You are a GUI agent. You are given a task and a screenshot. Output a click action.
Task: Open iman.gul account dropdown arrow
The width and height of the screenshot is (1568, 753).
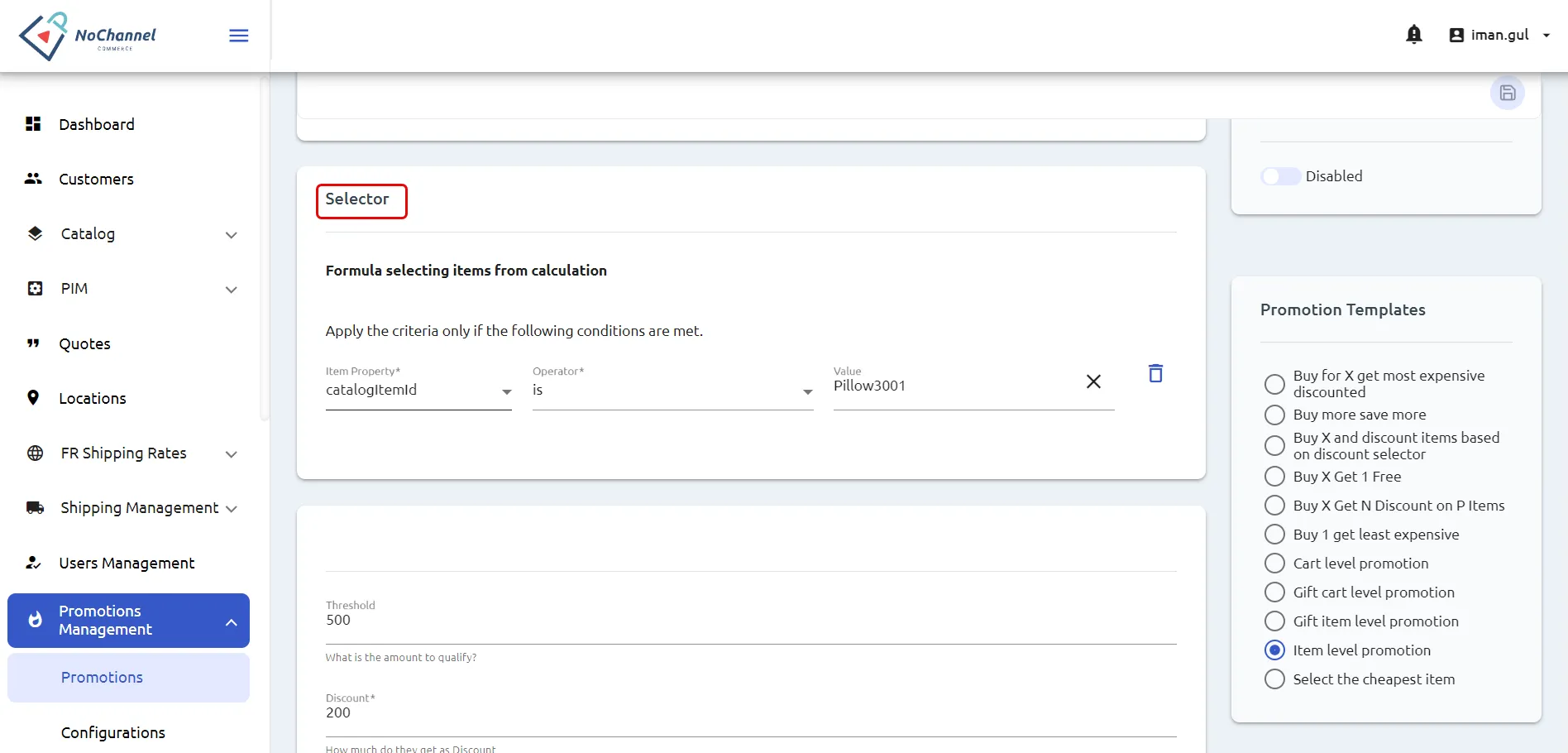pyautogui.click(x=1546, y=35)
